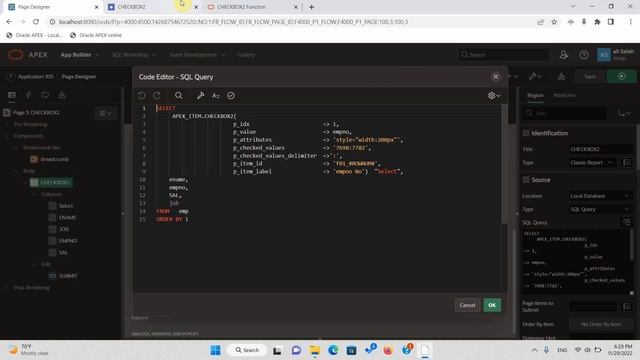This screenshot has height=360, width=640.
Task: Click the Title field containing CHECKBOX2
Action: click(600, 149)
